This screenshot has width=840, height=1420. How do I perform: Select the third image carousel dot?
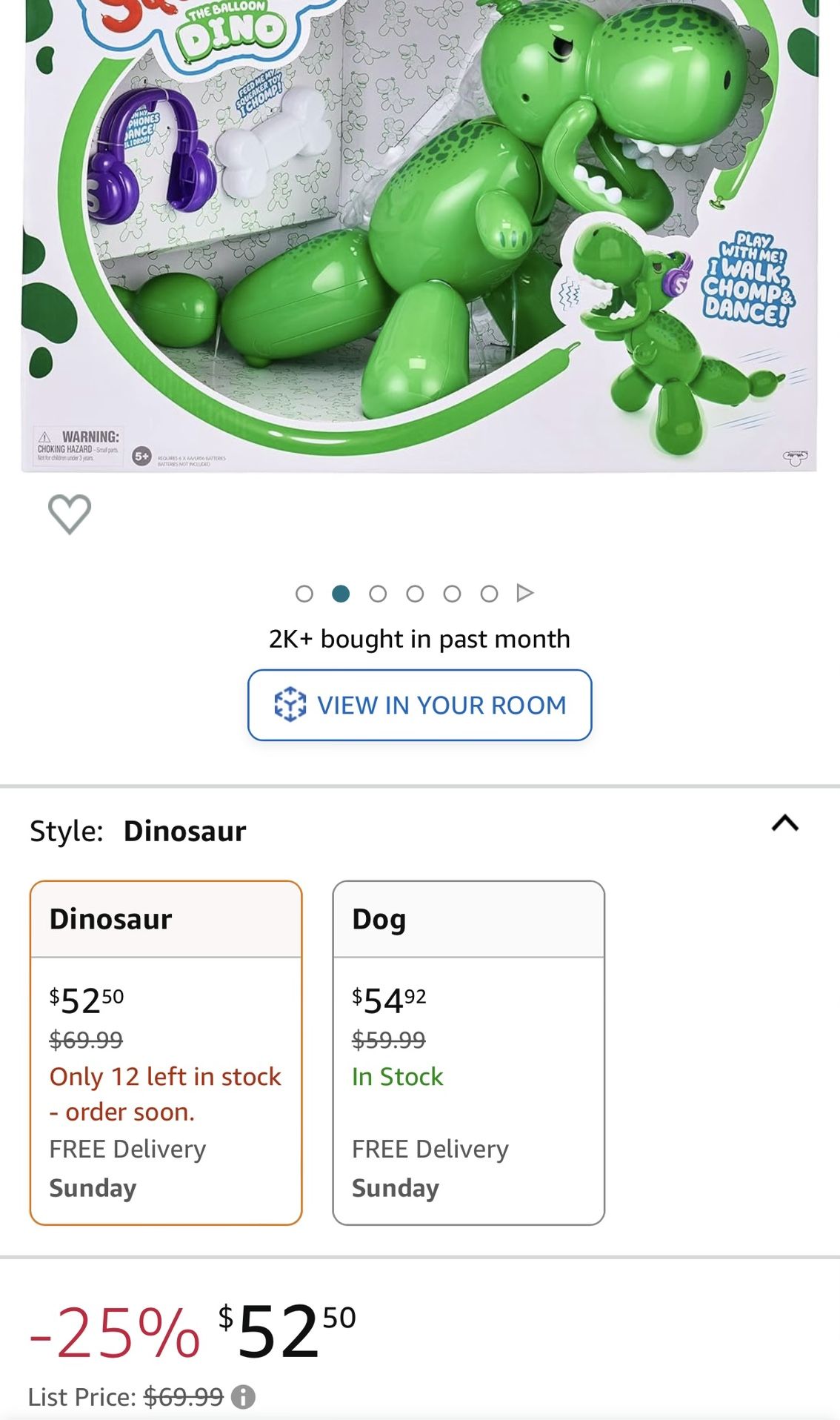pyautogui.click(x=378, y=594)
